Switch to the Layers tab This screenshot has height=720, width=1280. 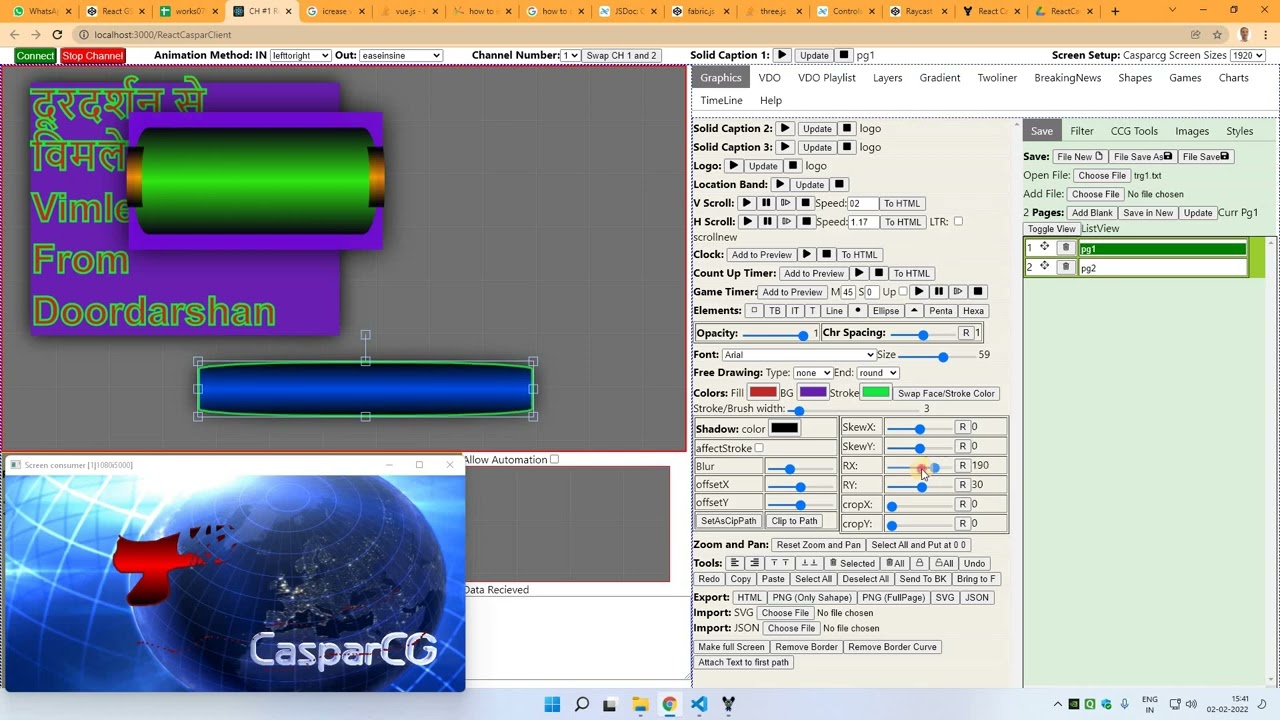pos(887,77)
